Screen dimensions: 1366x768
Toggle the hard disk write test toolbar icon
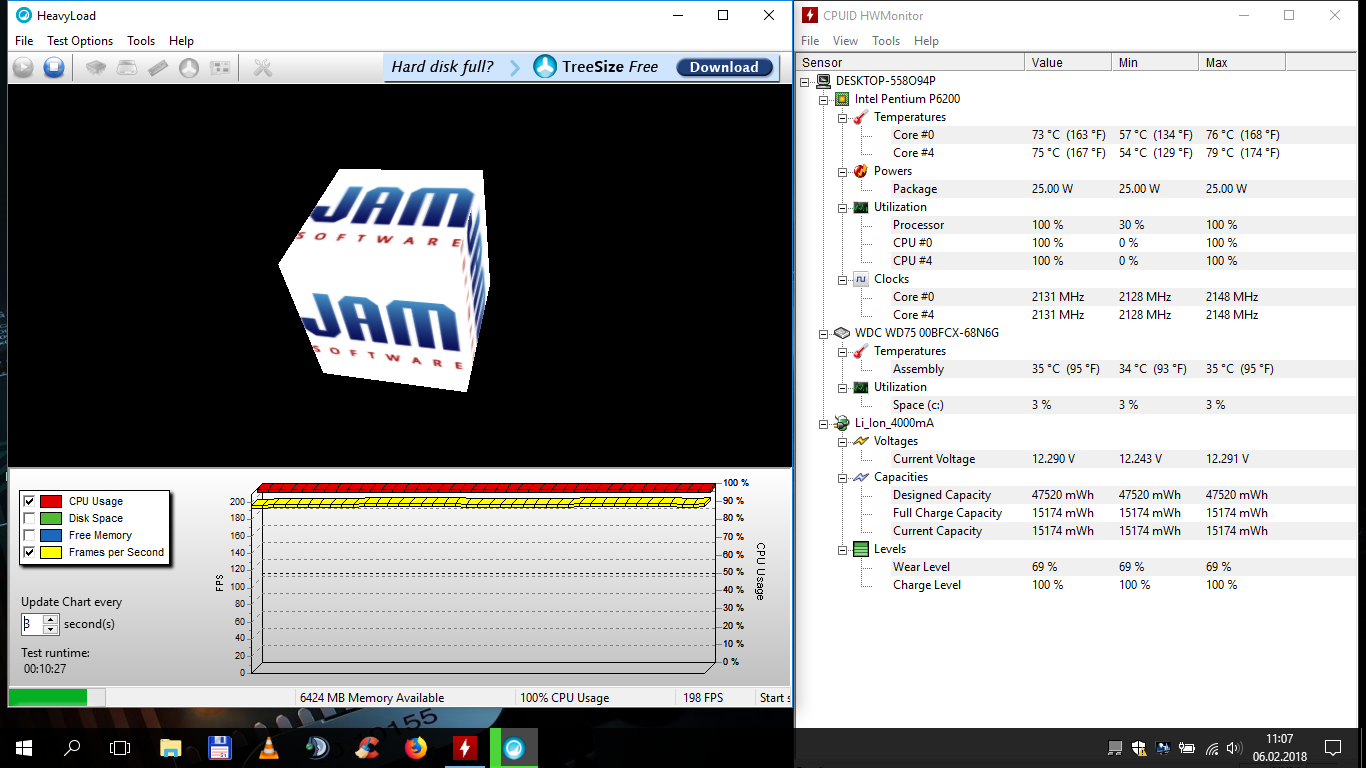(x=127, y=68)
